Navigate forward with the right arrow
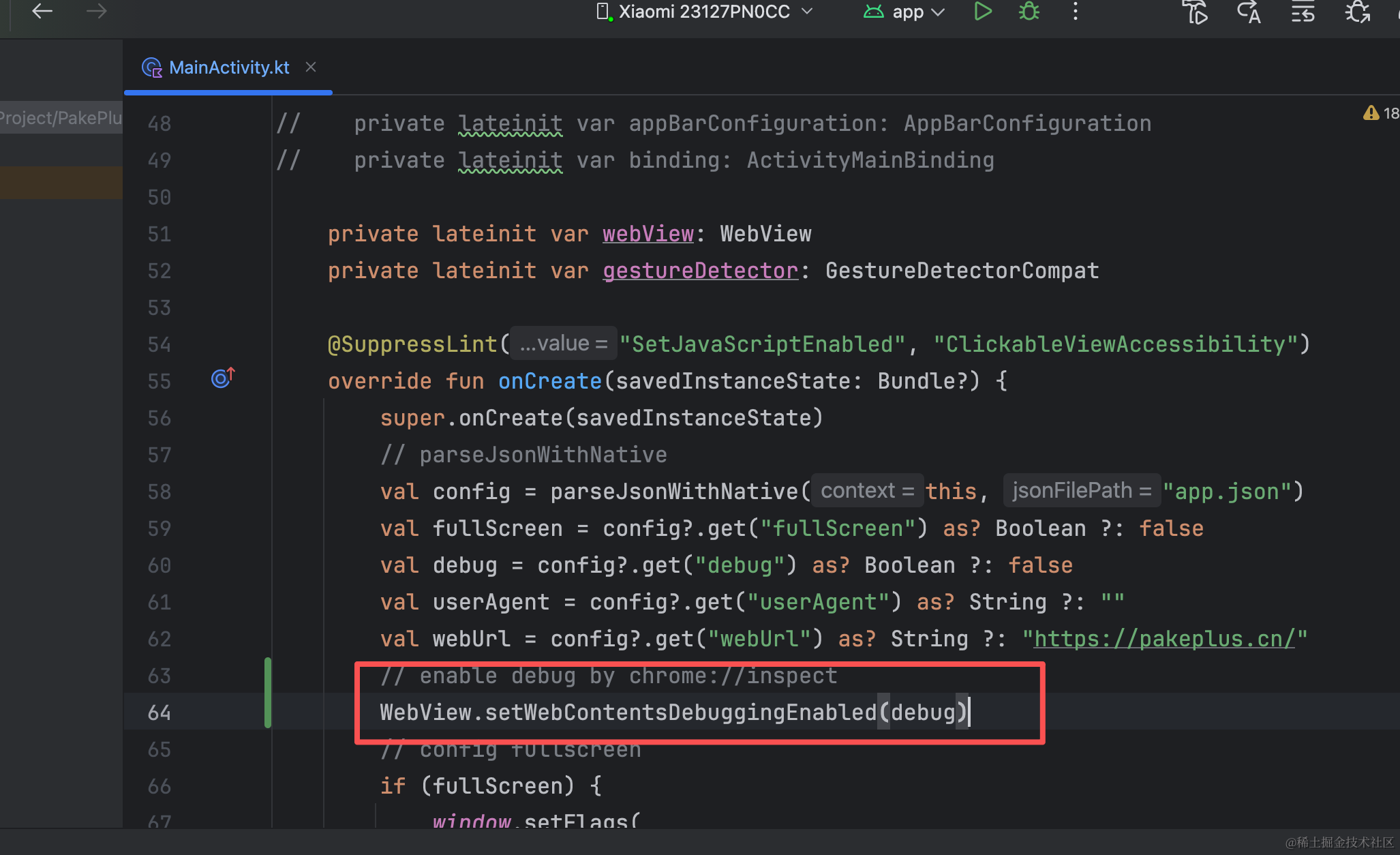 [96, 12]
